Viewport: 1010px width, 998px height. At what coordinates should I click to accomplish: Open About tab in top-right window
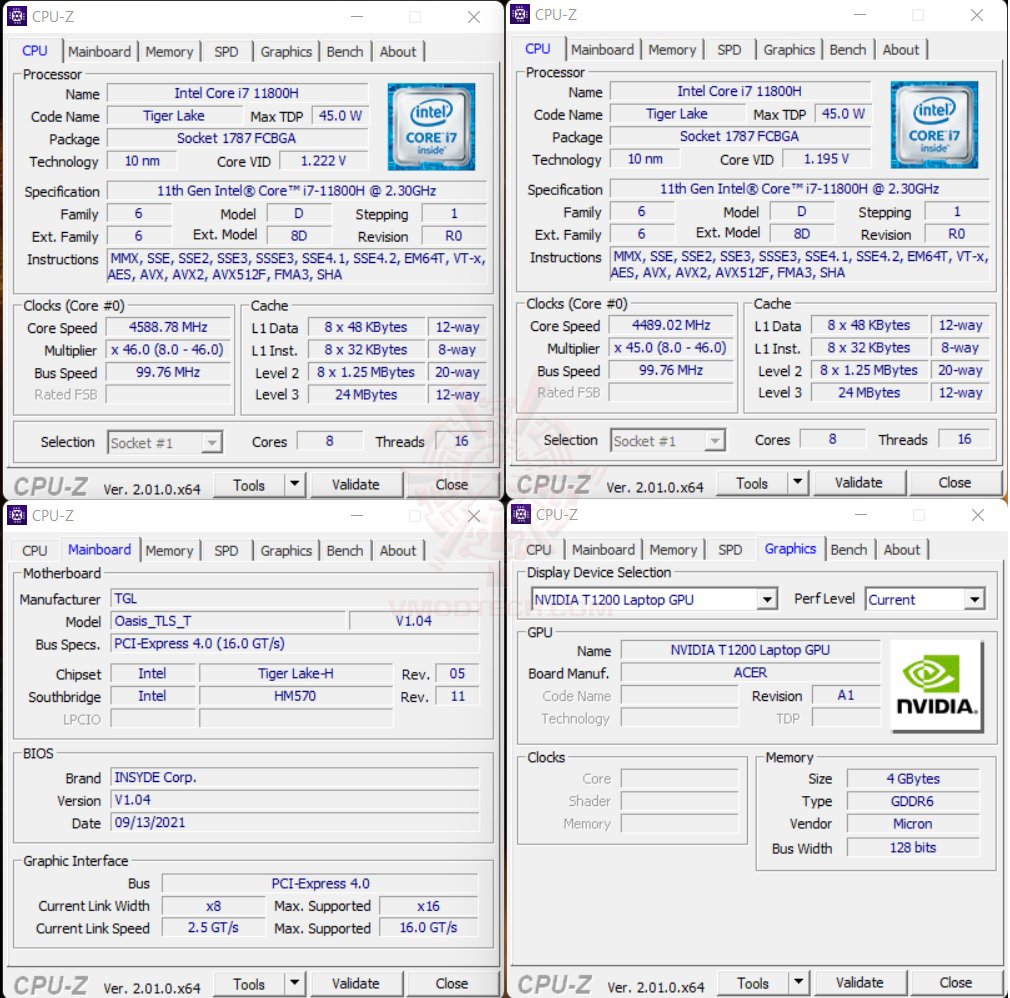coord(900,50)
